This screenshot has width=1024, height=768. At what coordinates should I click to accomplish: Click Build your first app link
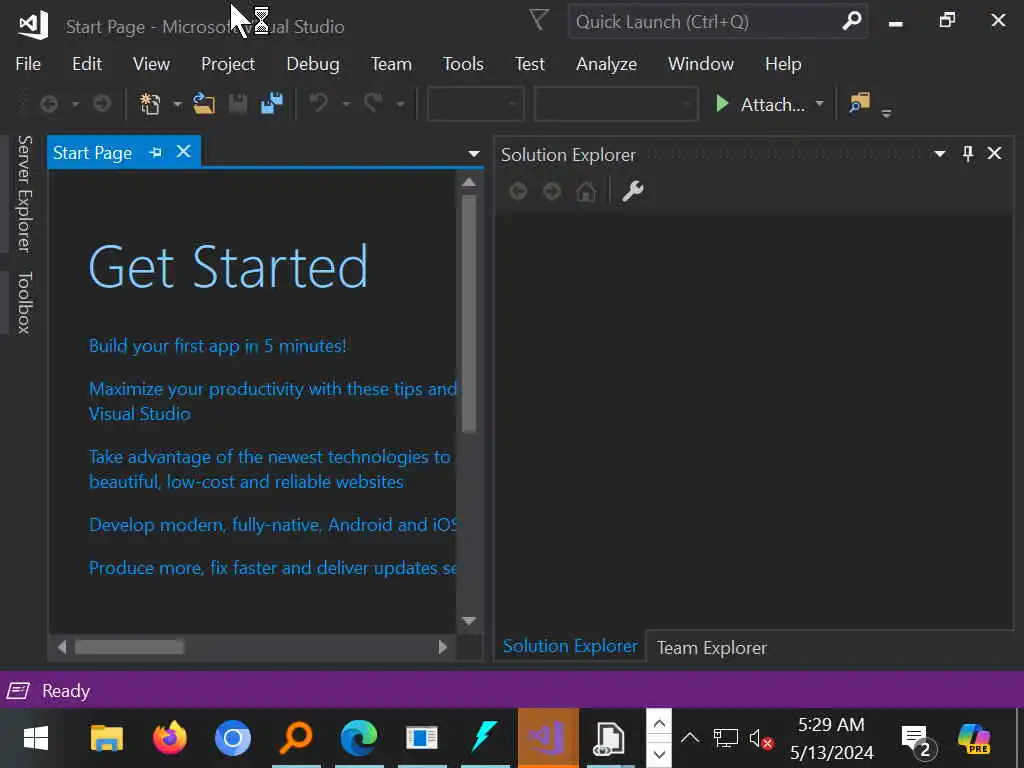(217, 345)
